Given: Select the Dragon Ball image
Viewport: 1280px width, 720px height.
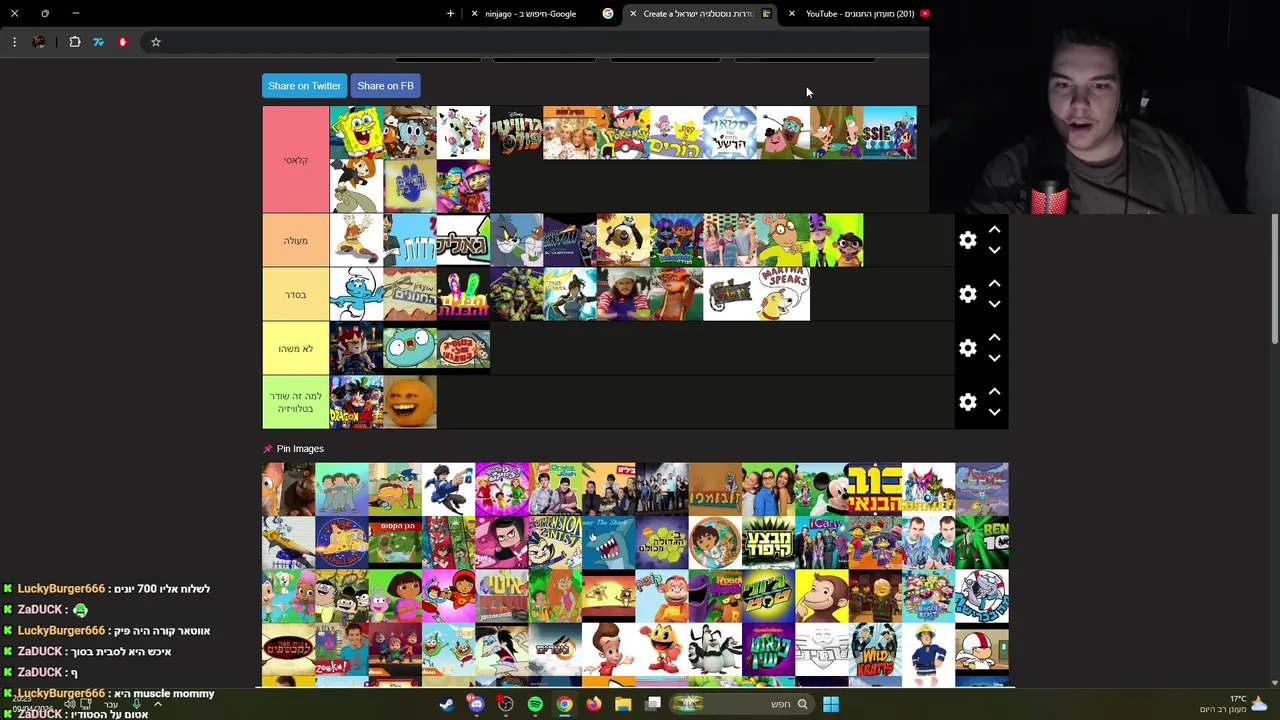Looking at the screenshot, I should pyautogui.click(x=356, y=402).
